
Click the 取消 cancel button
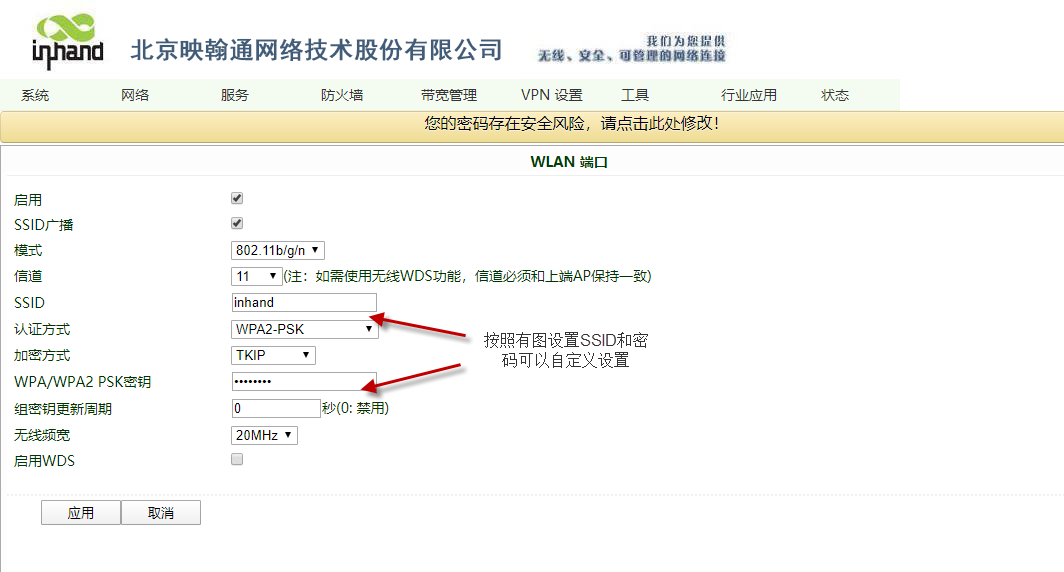click(161, 513)
